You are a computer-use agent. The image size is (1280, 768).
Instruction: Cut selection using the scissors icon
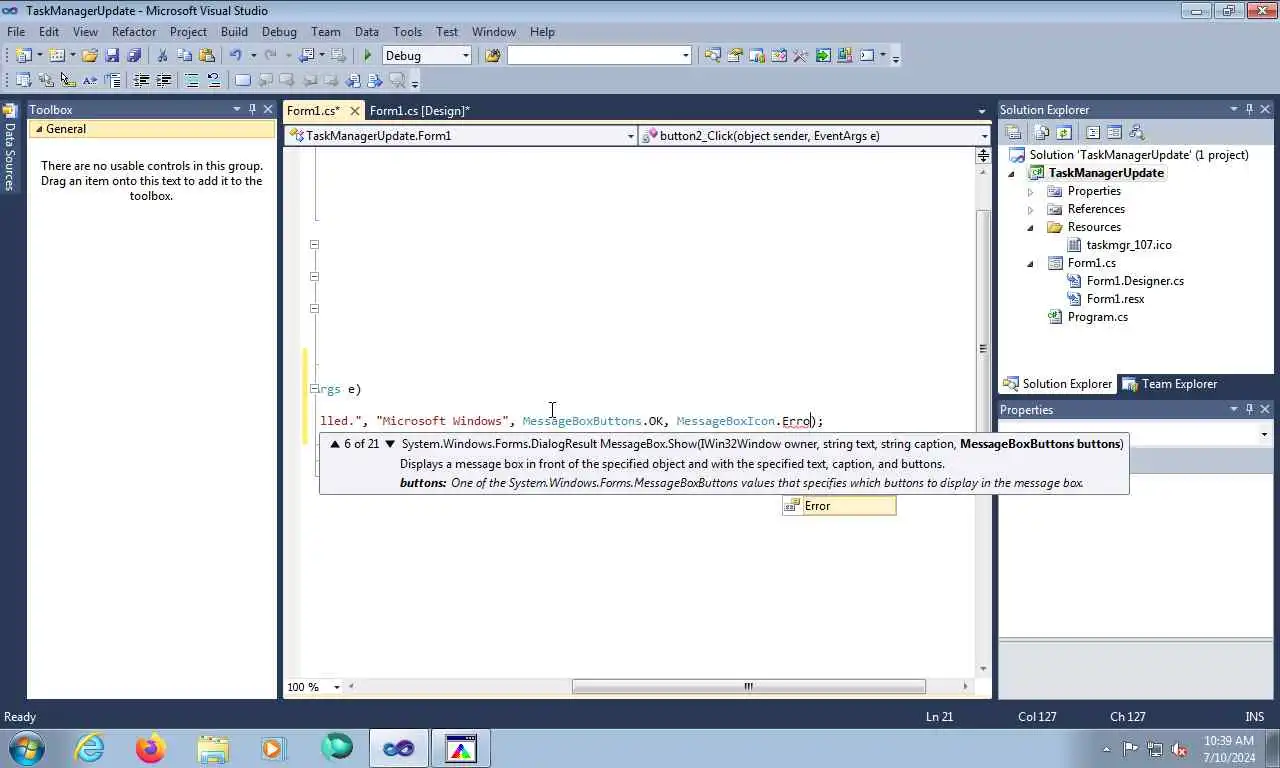tap(162, 56)
